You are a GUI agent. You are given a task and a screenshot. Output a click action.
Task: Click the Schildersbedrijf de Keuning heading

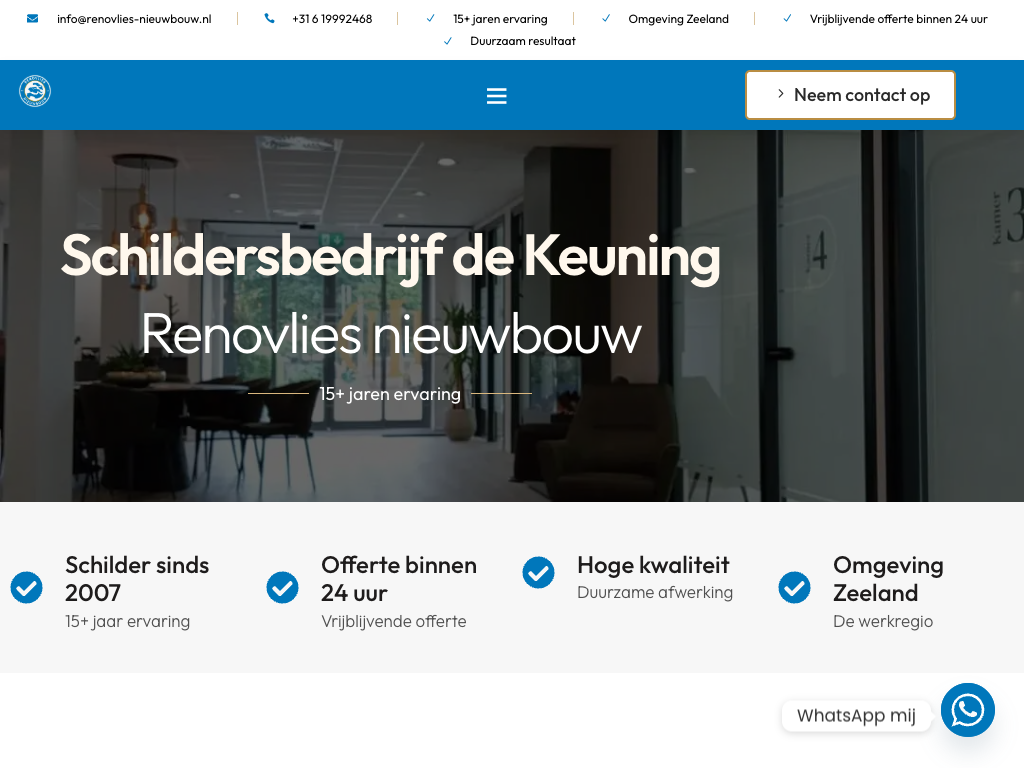[390, 256]
